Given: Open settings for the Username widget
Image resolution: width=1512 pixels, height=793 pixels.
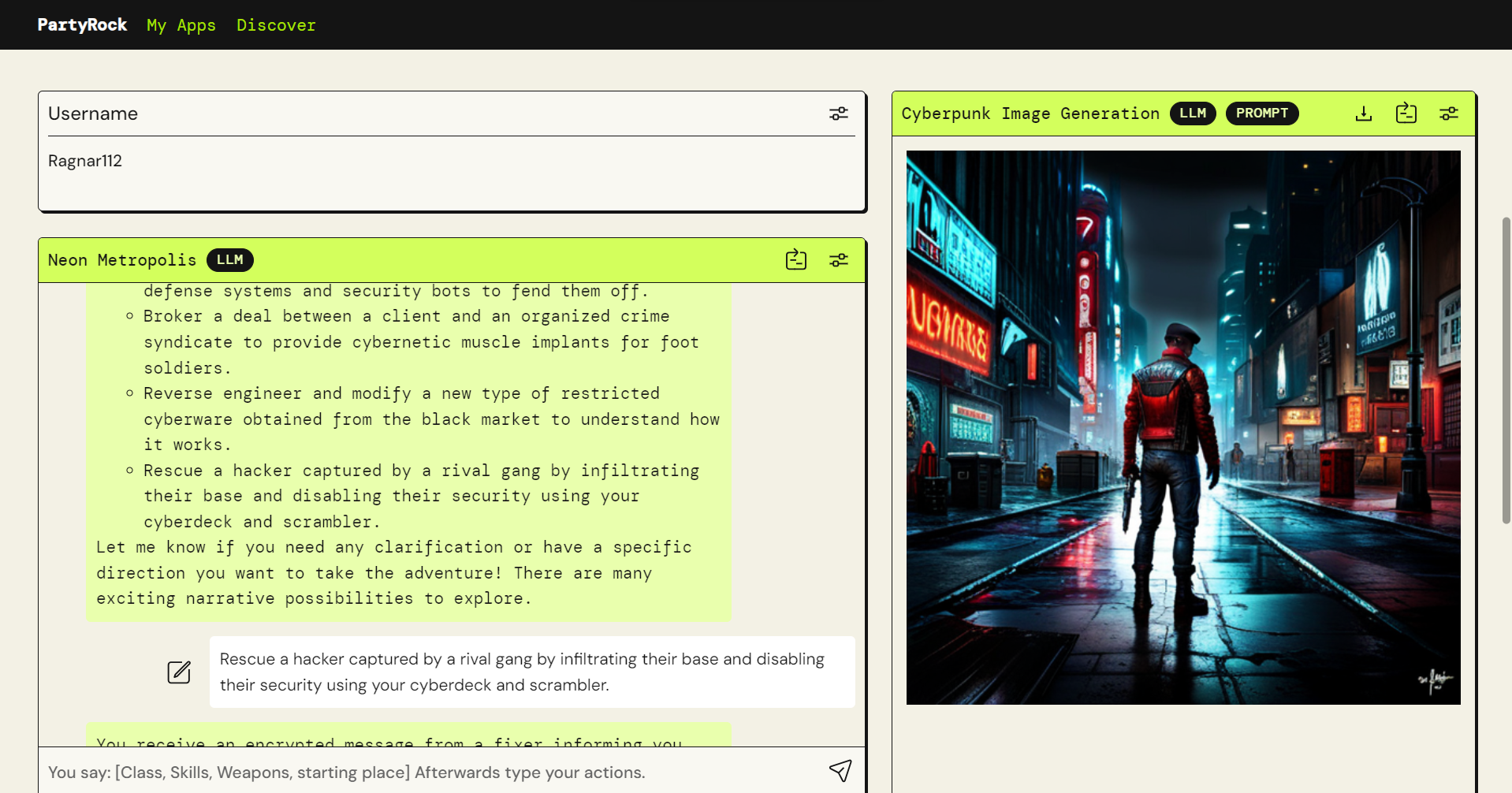Looking at the screenshot, I should (x=839, y=114).
